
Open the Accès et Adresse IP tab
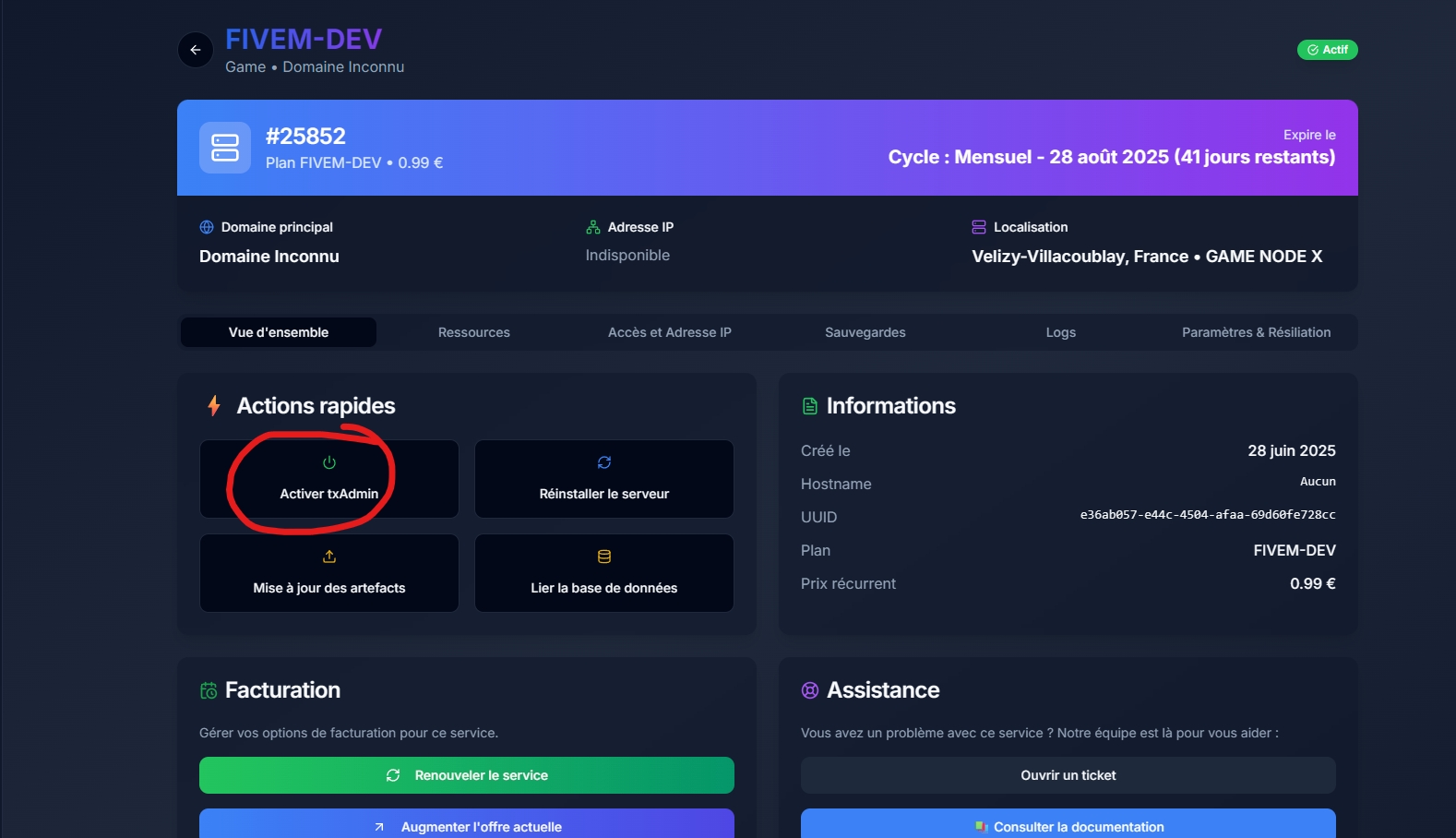click(669, 332)
